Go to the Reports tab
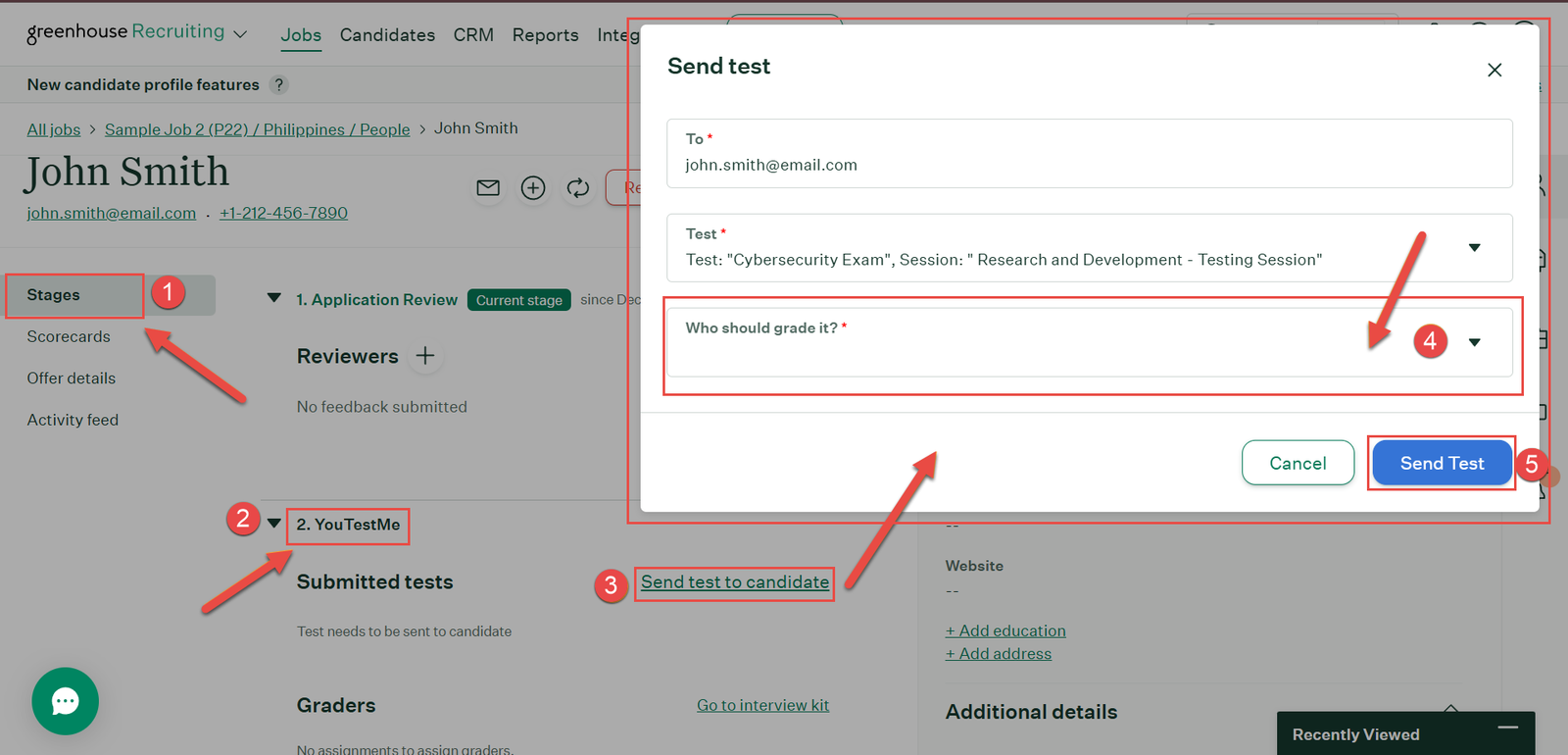 click(x=545, y=35)
